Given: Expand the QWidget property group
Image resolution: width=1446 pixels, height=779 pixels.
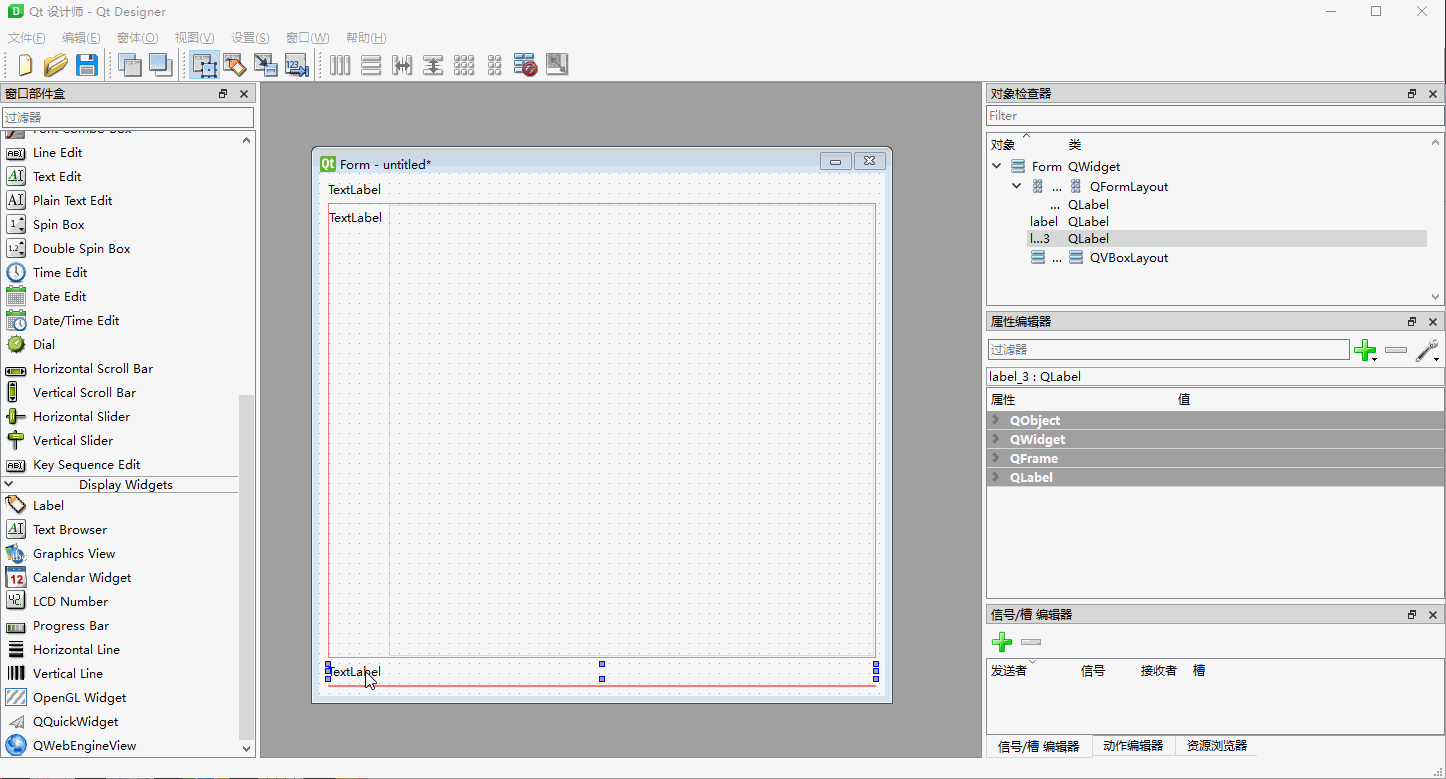Looking at the screenshot, I should pyautogui.click(x=995, y=439).
